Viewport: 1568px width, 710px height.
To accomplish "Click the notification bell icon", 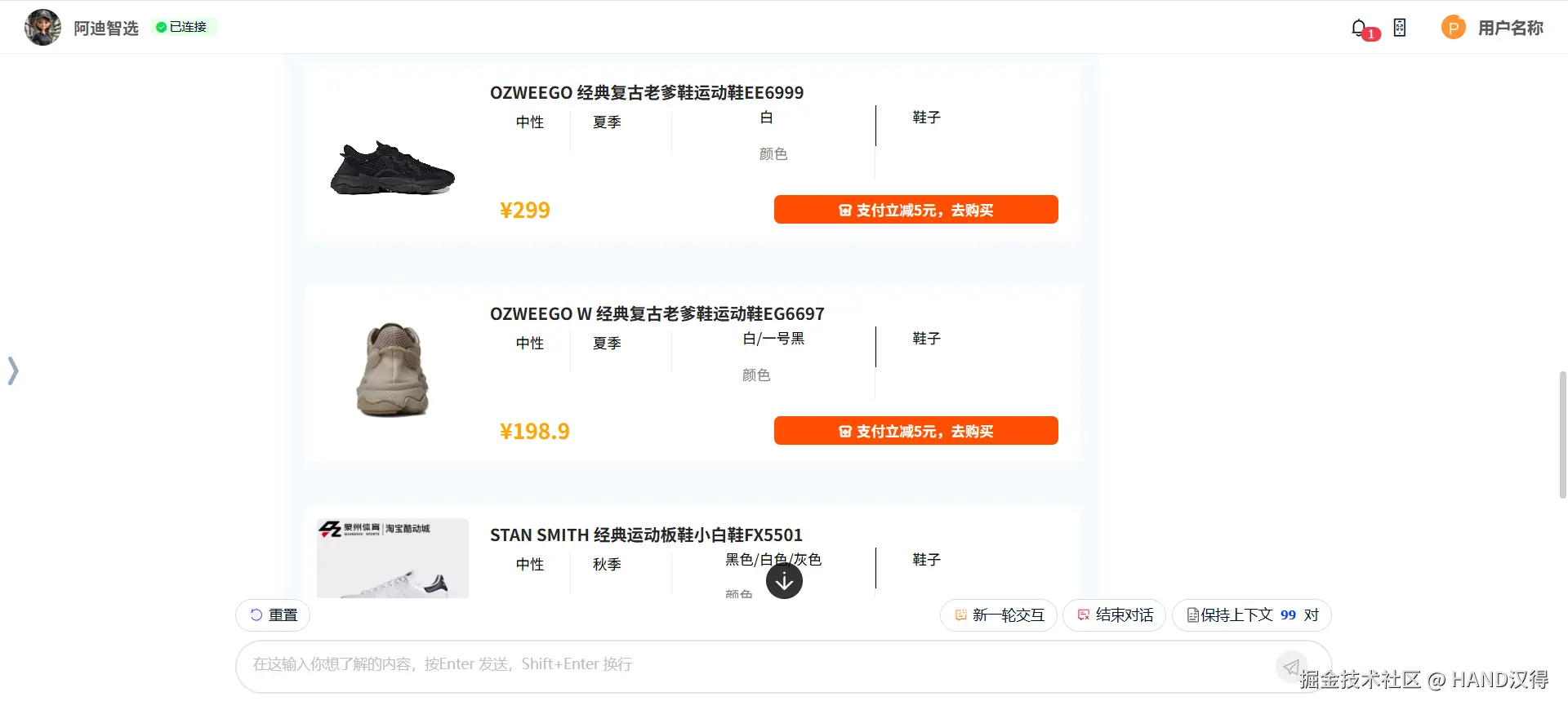I will click(1359, 29).
